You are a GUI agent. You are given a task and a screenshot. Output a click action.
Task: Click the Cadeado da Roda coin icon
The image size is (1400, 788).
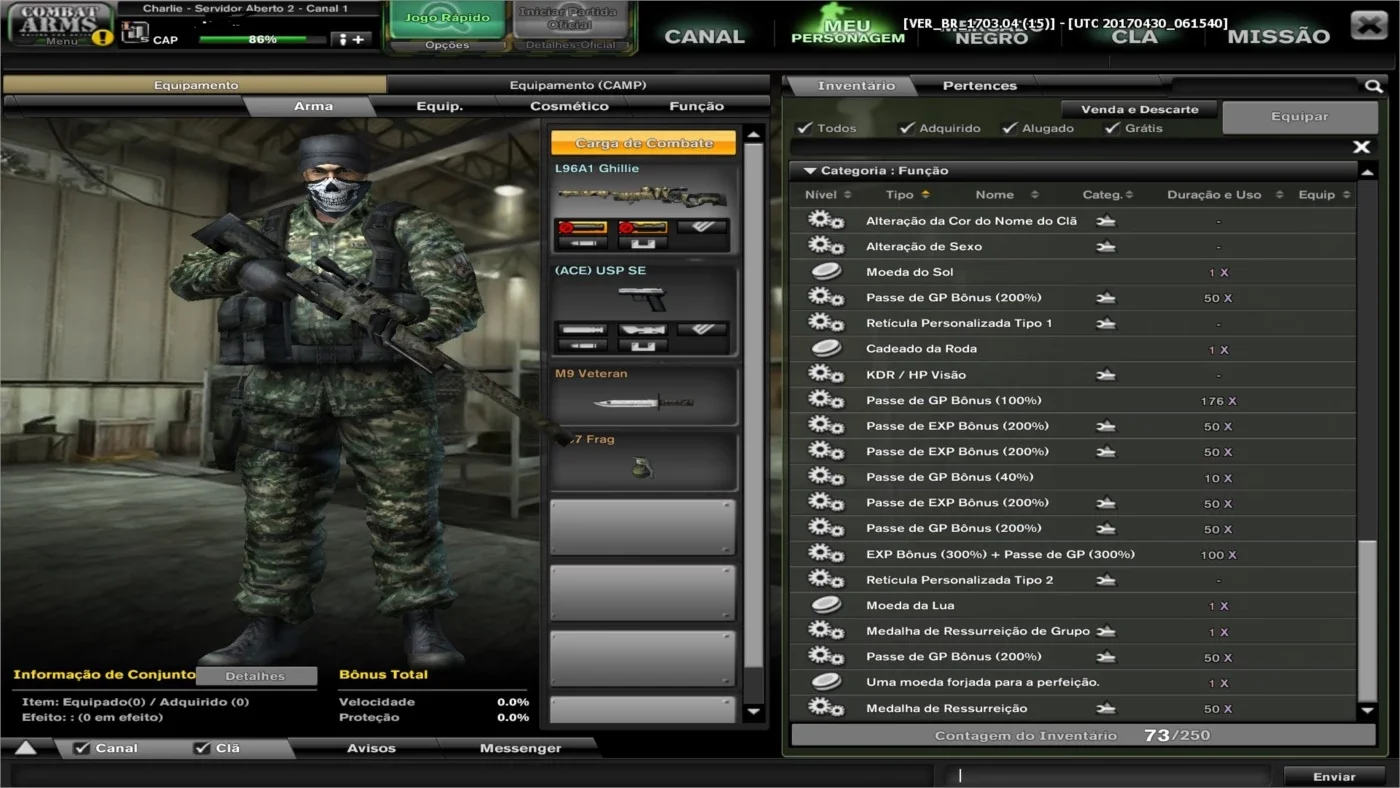[x=825, y=348]
